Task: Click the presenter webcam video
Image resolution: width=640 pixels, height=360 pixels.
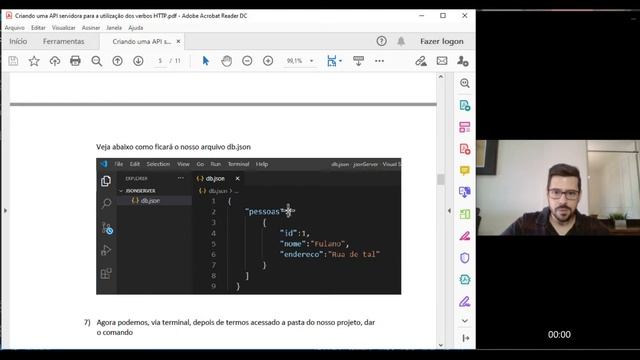Action: click(x=558, y=188)
